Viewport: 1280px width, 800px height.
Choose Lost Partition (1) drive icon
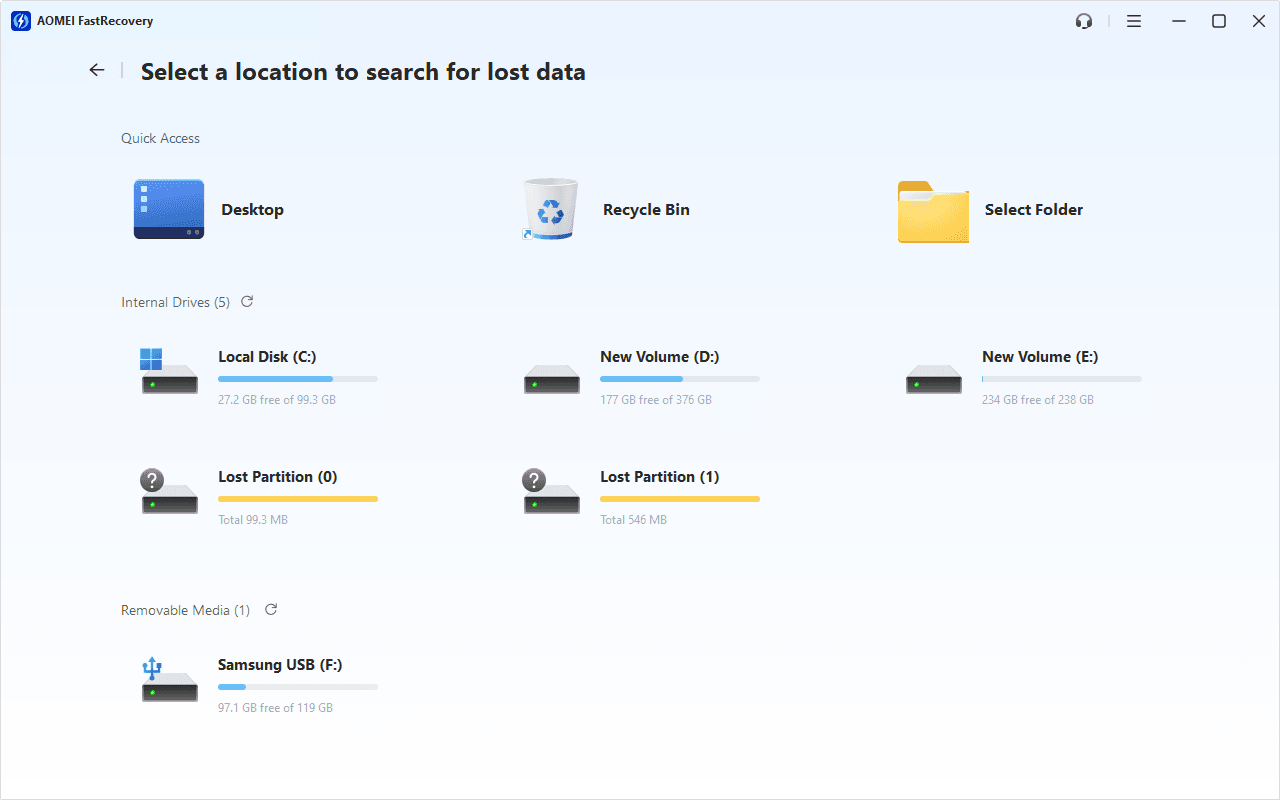pyautogui.click(x=551, y=491)
